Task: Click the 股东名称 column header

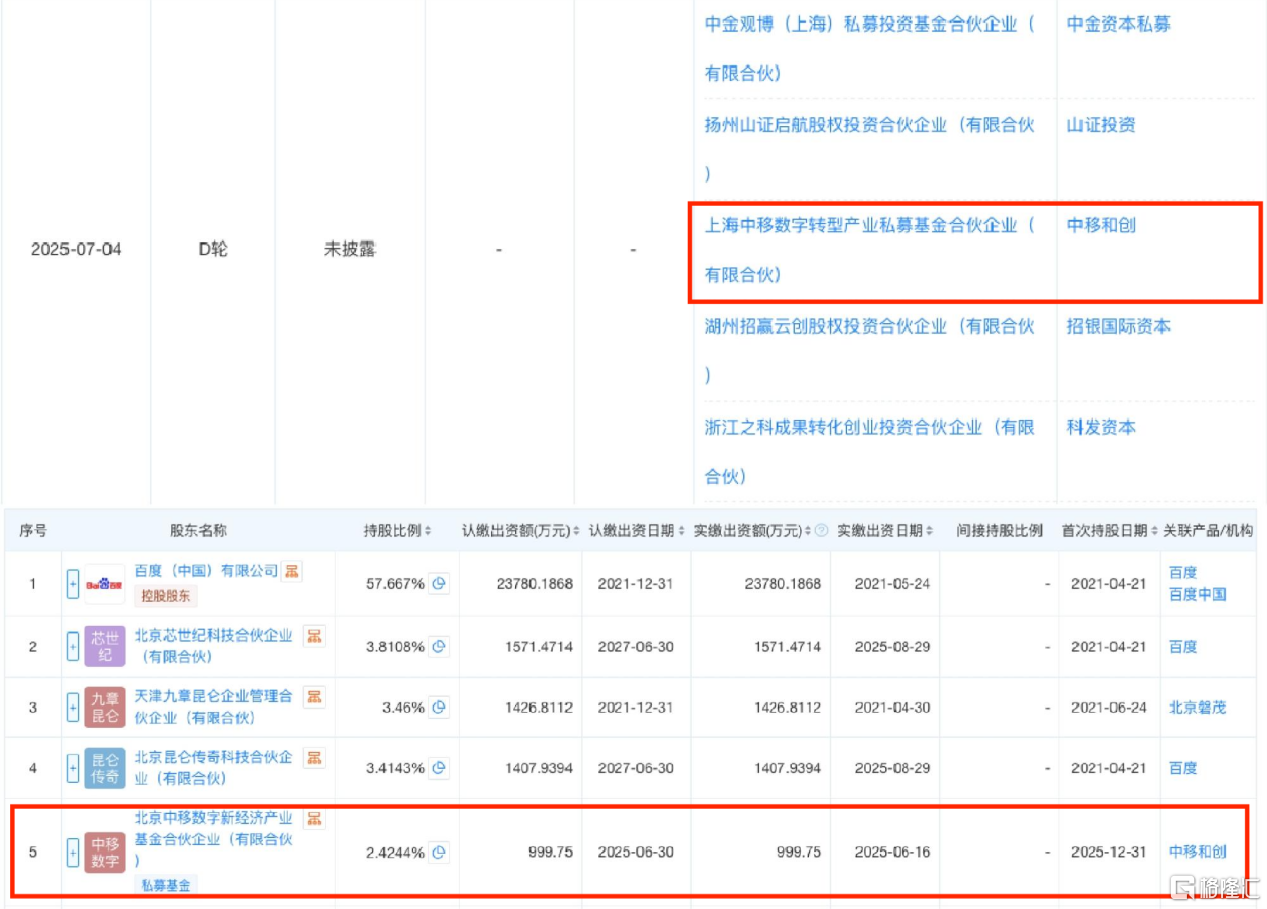Action: [198, 531]
